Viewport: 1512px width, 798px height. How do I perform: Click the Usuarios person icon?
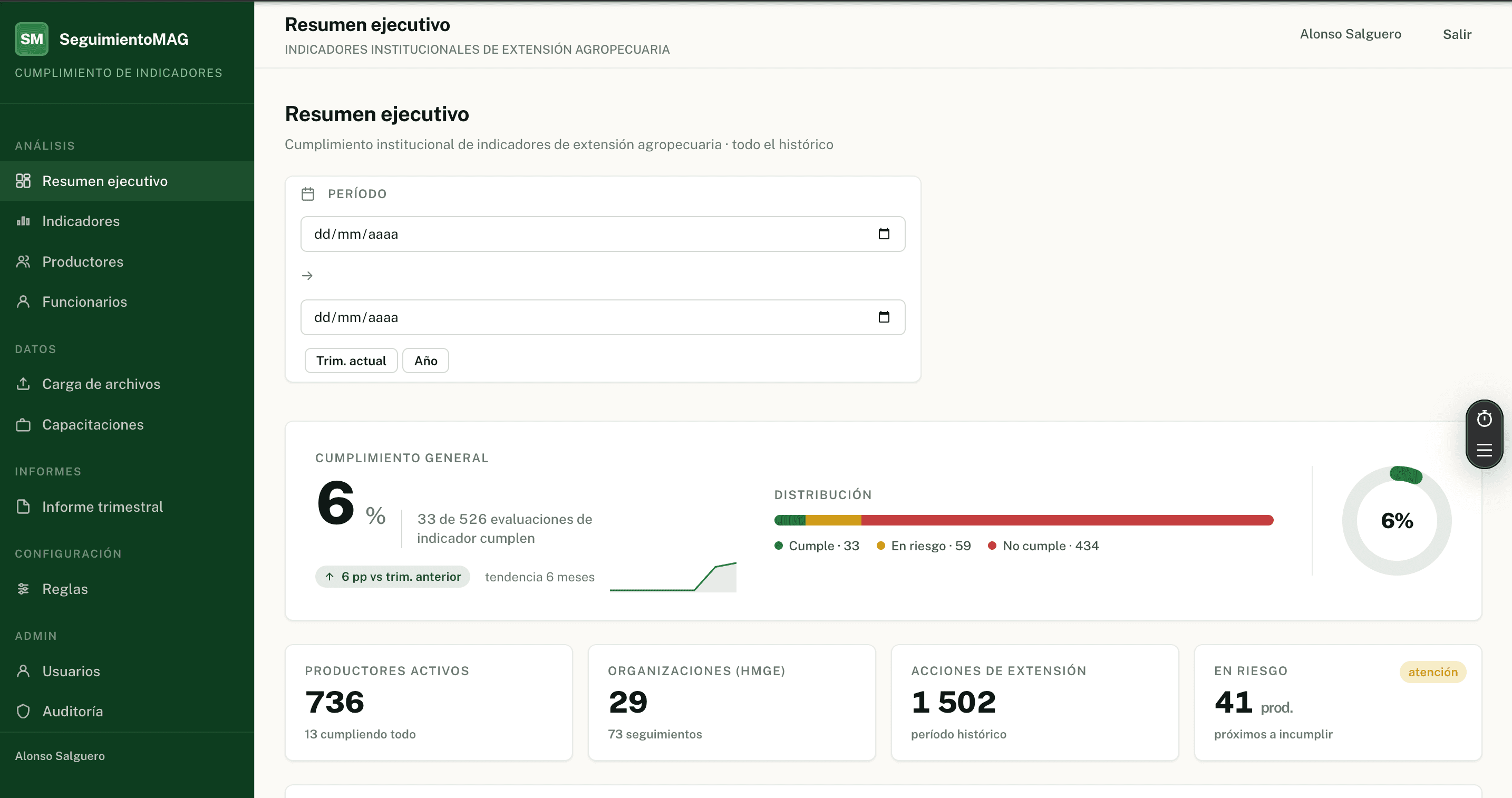(23, 670)
